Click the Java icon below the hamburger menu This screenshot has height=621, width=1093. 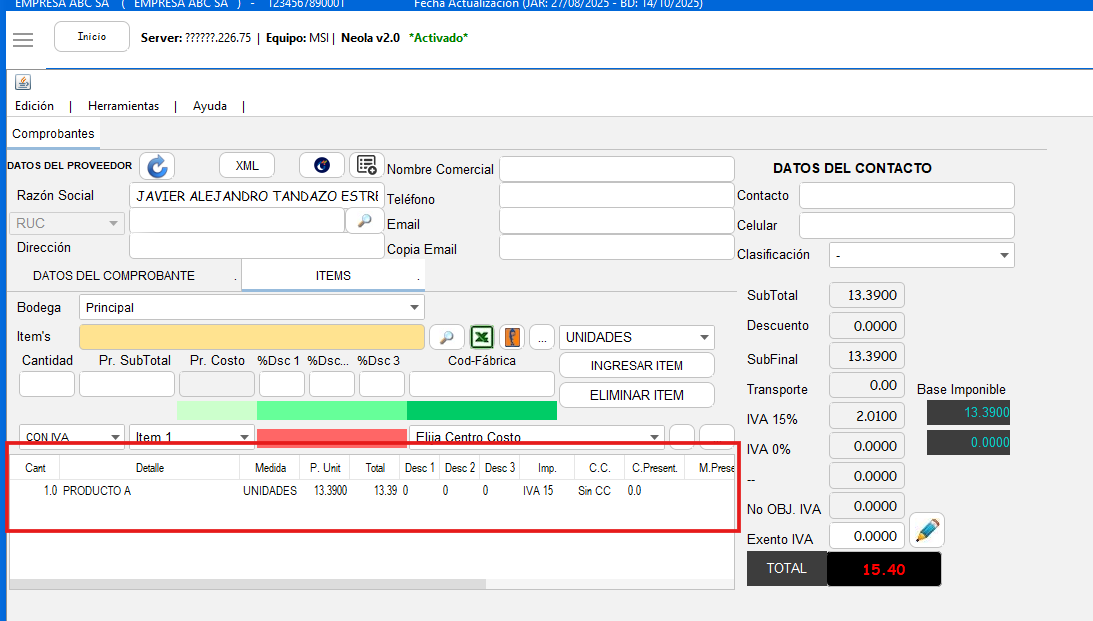[x=23, y=82]
